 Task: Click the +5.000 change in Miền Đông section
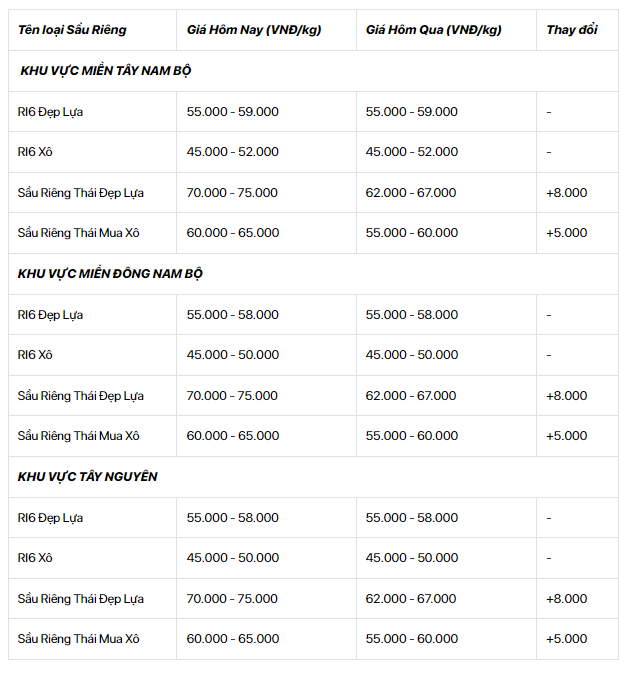pos(567,436)
